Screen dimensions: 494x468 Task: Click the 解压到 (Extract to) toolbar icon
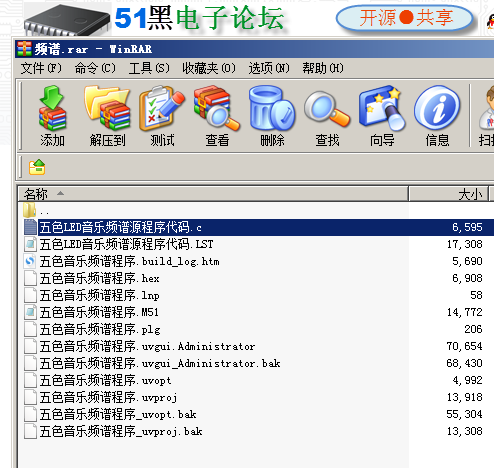click(107, 108)
